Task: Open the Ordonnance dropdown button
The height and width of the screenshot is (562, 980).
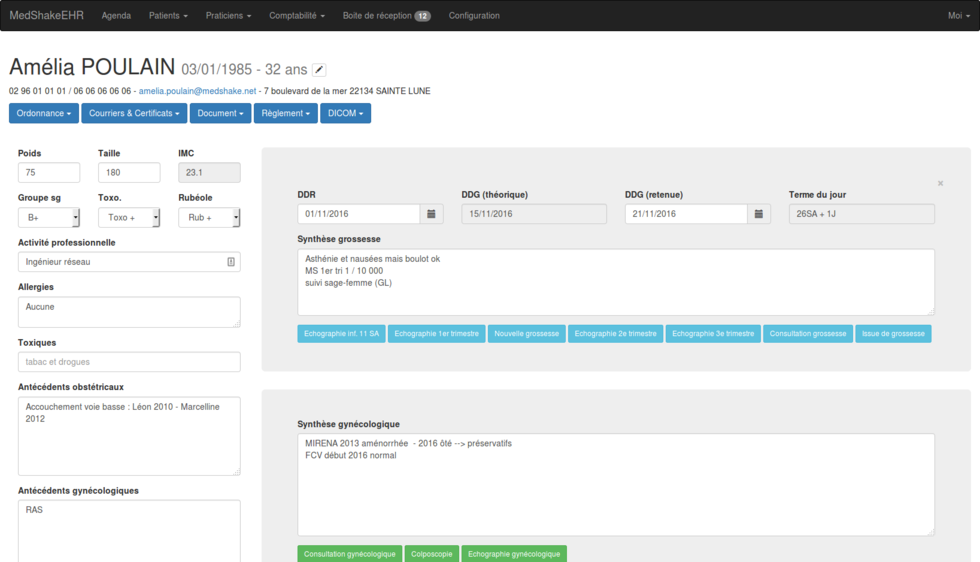Action: point(44,114)
